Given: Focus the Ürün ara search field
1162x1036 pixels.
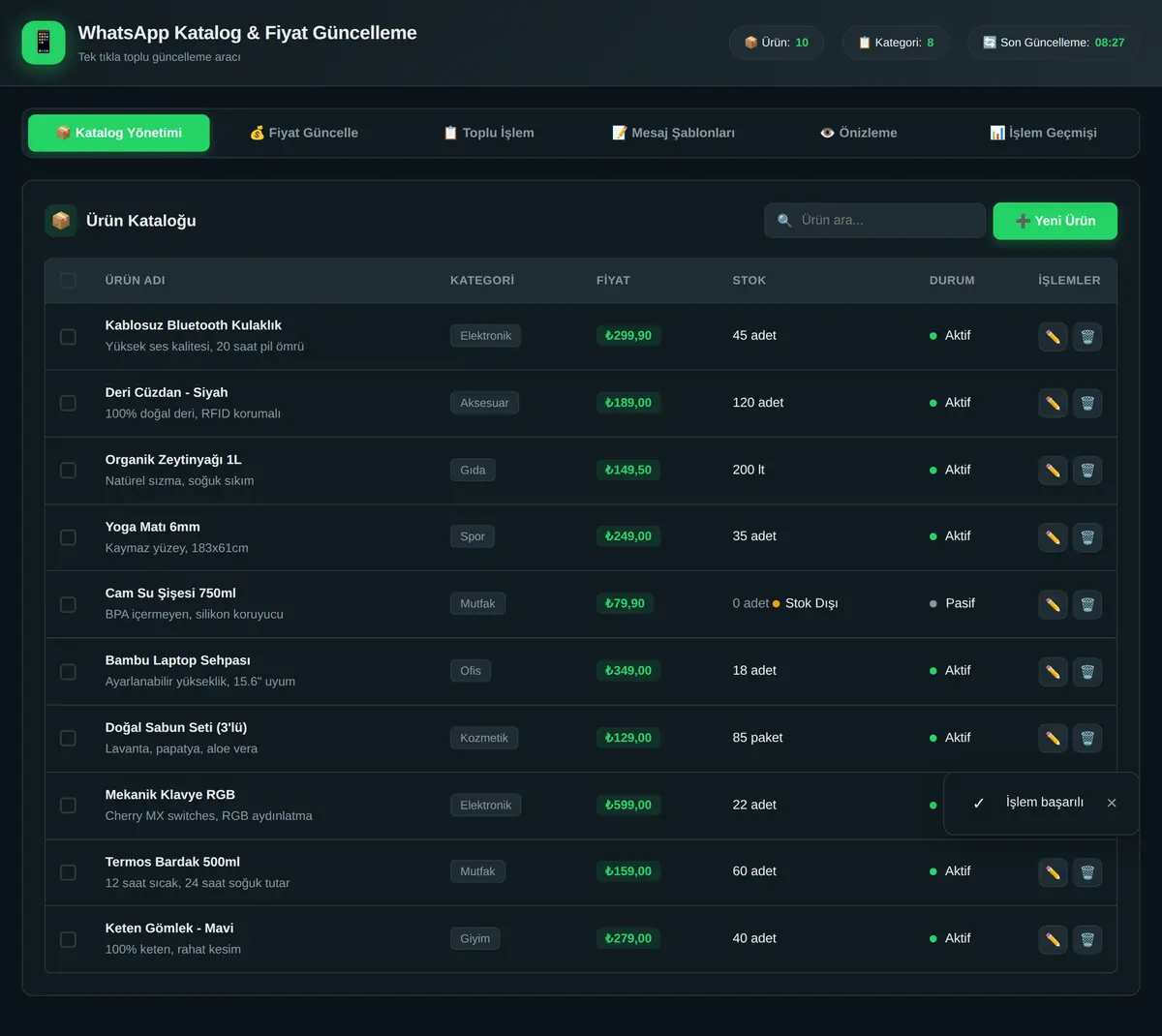Looking at the screenshot, I should click(x=875, y=221).
